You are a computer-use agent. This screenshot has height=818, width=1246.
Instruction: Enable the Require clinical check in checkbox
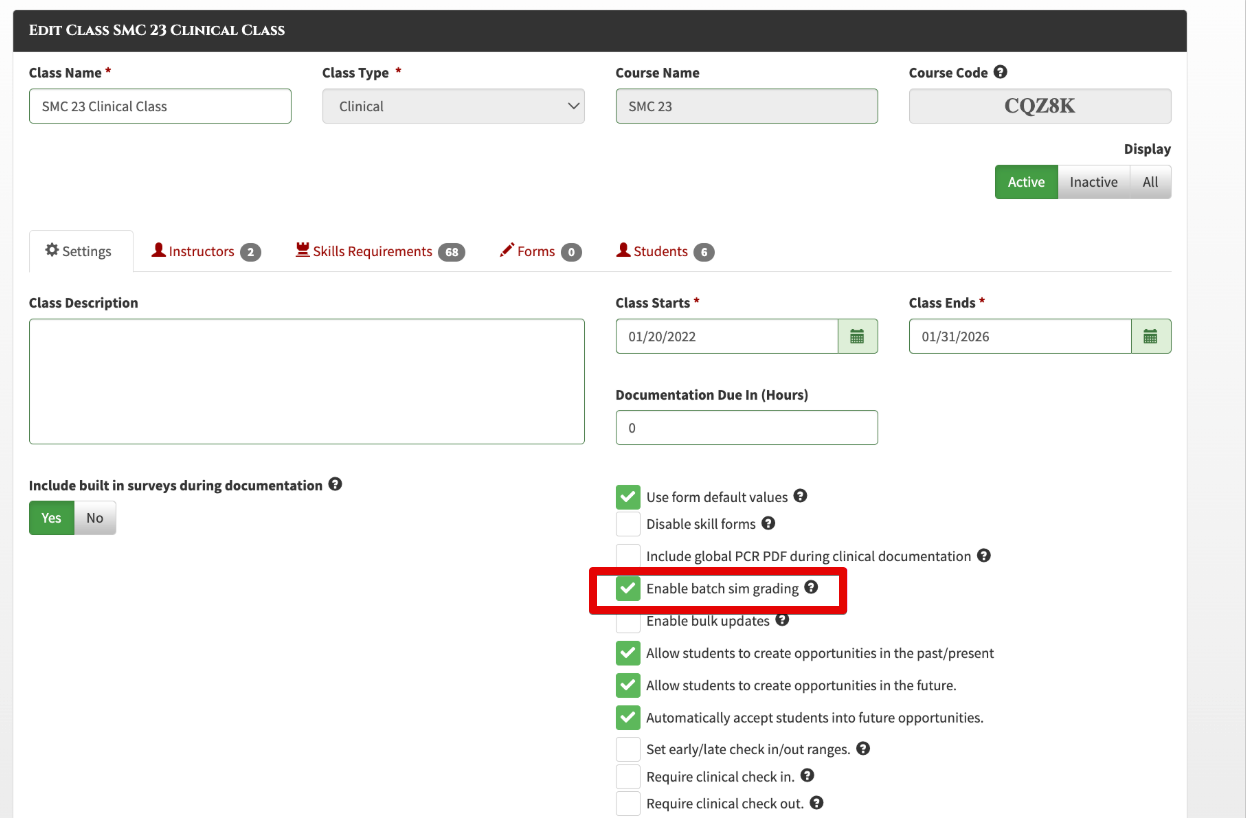pyautogui.click(x=628, y=776)
